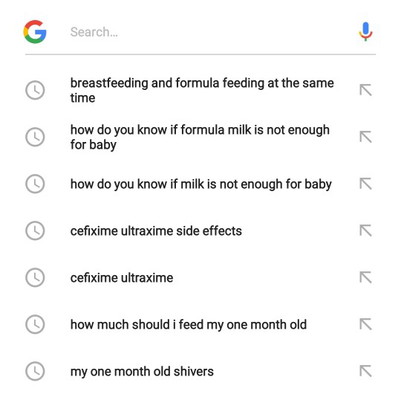The height and width of the screenshot is (400, 401).
Task: Click clock icon next to 'my one month old shivers'
Action: coord(35,371)
